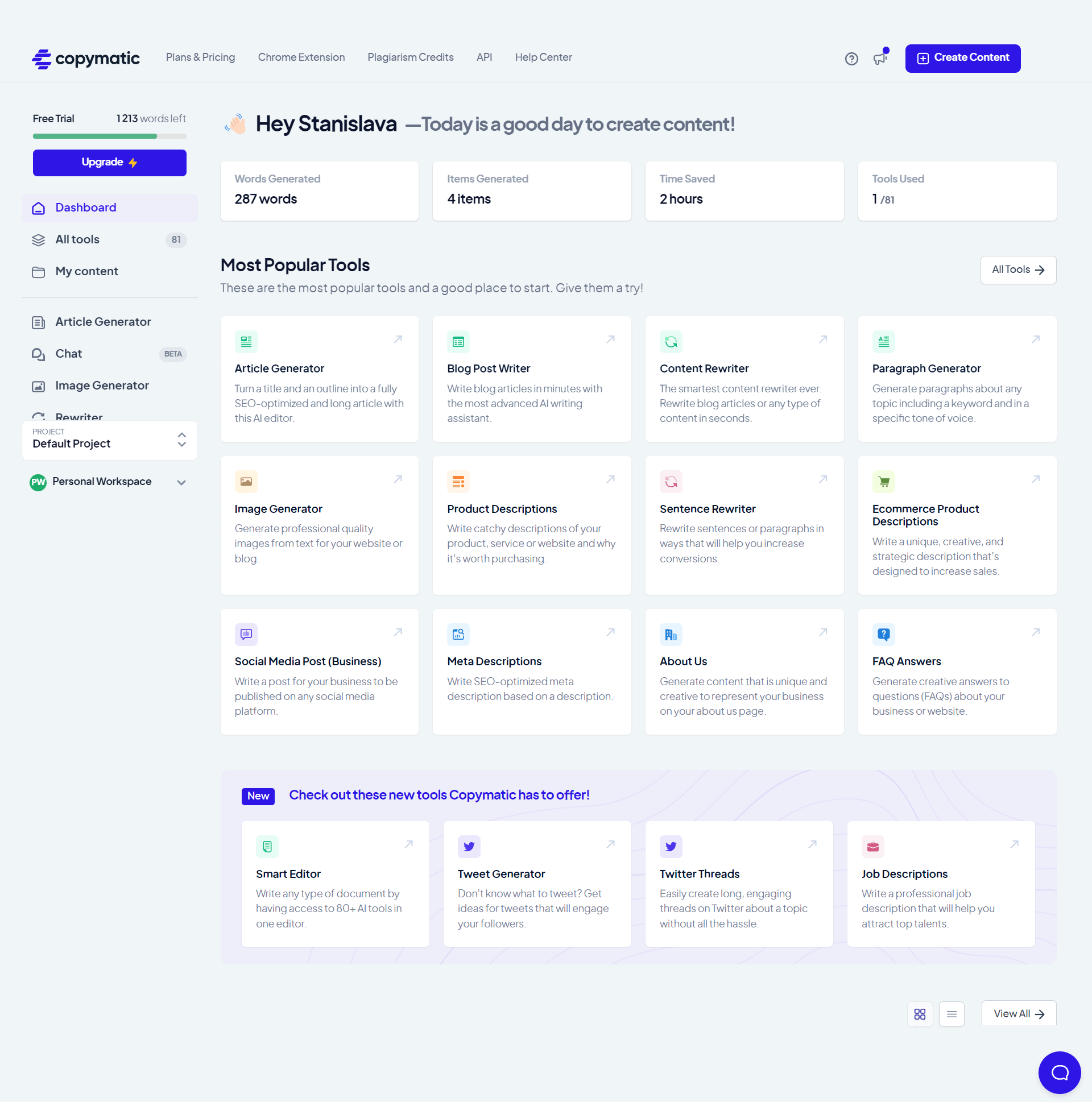Open My content in sidebar
The width and height of the screenshot is (1092, 1102).
coord(110,271)
